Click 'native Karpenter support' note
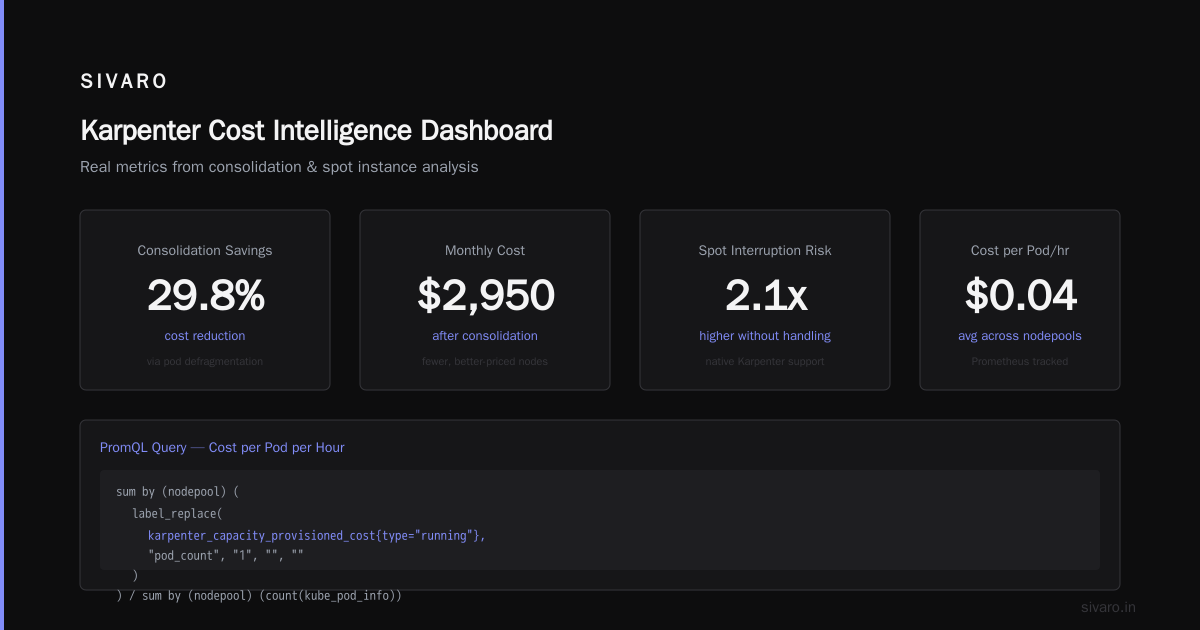Viewport: 1200px width, 630px height. click(765, 361)
